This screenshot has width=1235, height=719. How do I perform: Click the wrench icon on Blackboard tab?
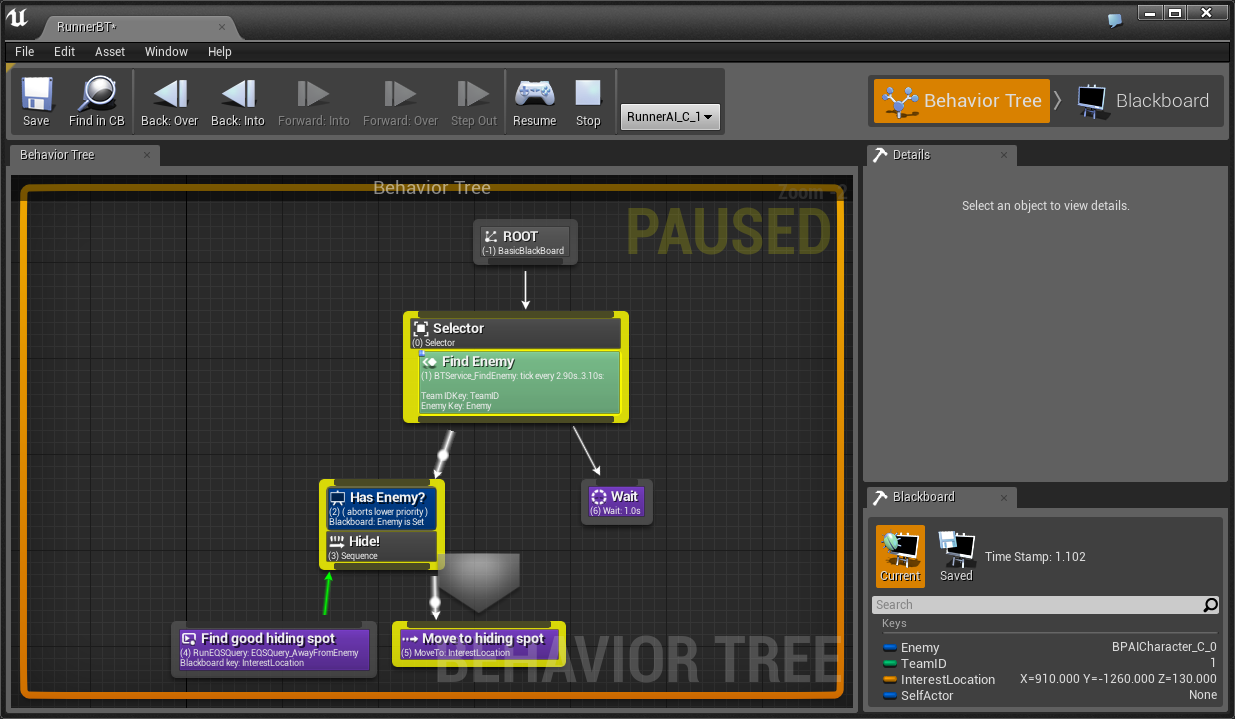tap(880, 497)
